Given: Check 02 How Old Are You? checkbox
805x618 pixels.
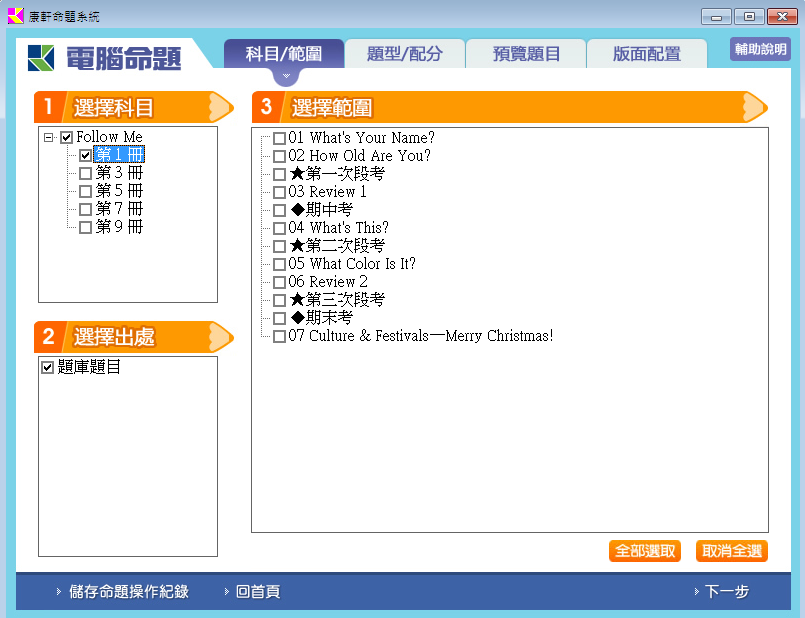Looking at the screenshot, I should (279, 156).
